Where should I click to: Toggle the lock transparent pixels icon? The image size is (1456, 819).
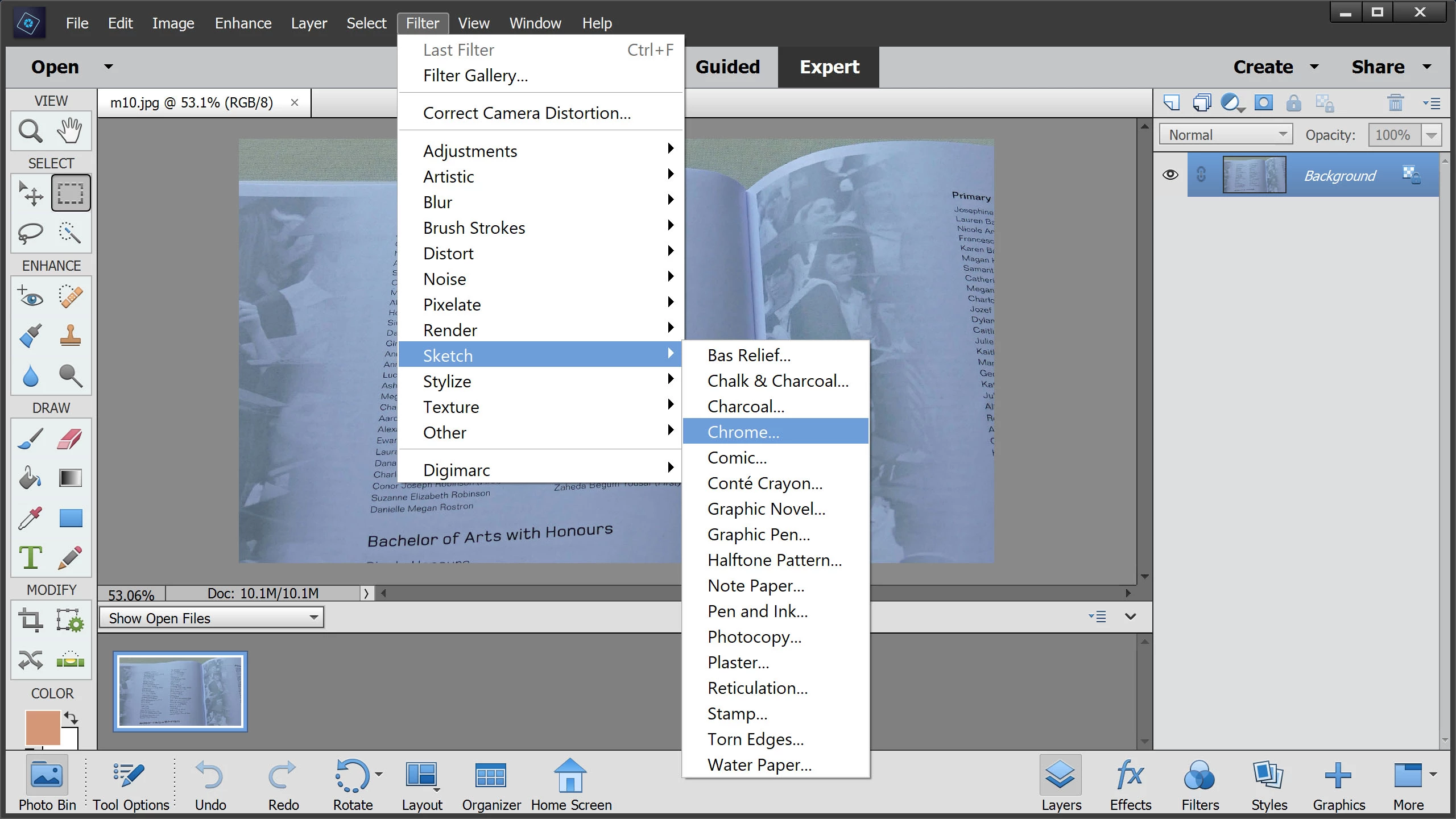(1325, 104)
